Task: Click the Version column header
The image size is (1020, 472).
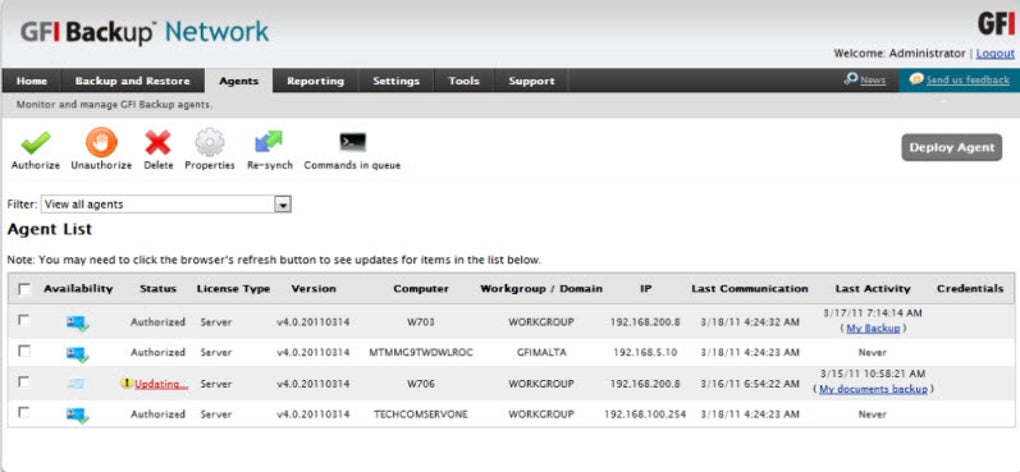Action: coord(314,289)
